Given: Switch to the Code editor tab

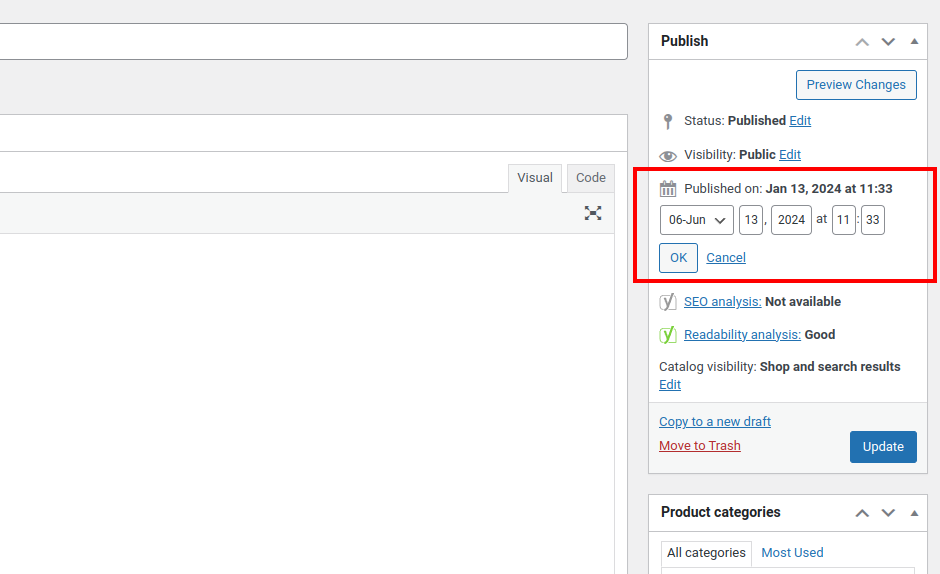Looking at the screenshot, I should click(590, 178).
